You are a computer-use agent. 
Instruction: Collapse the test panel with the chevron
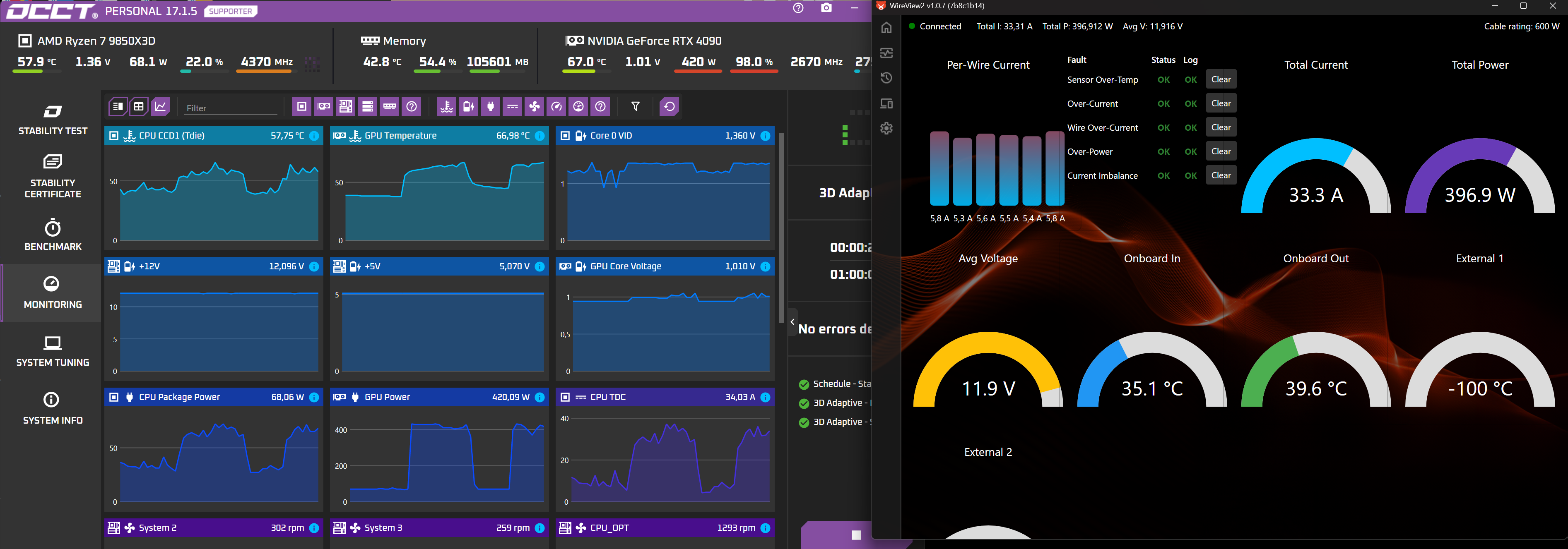click(792, 321)
